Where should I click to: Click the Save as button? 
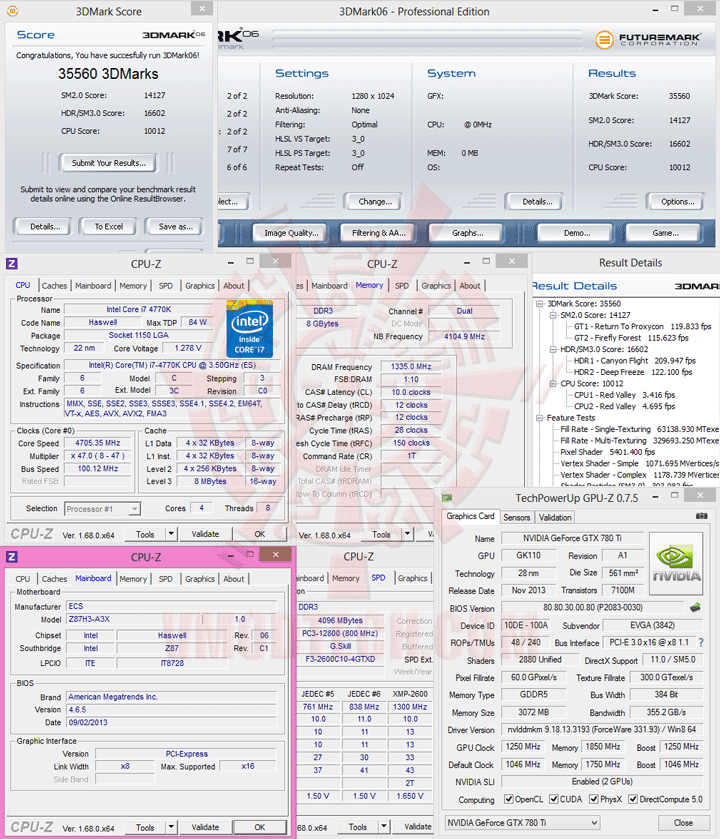175,226
